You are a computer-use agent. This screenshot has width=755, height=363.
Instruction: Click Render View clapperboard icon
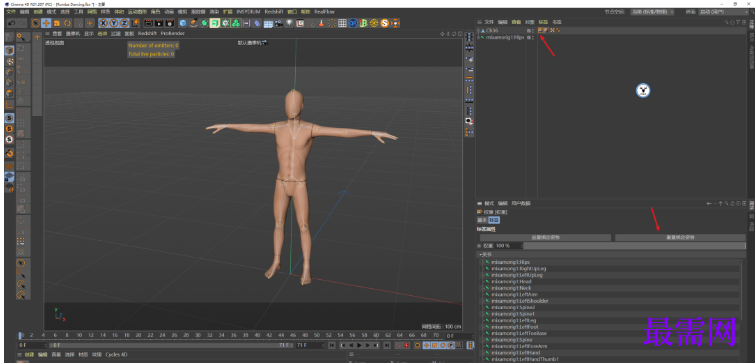pyautogui.click(x=149, y=23)
